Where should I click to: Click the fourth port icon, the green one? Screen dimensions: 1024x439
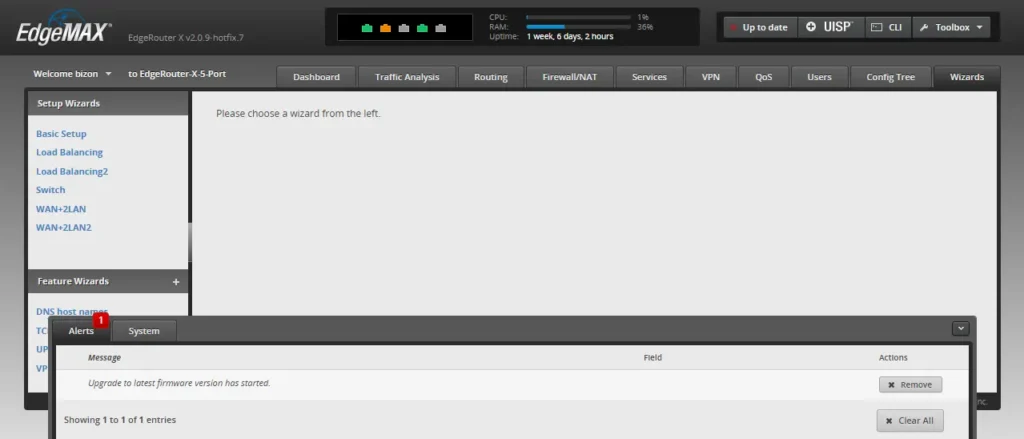coord(422,28)
